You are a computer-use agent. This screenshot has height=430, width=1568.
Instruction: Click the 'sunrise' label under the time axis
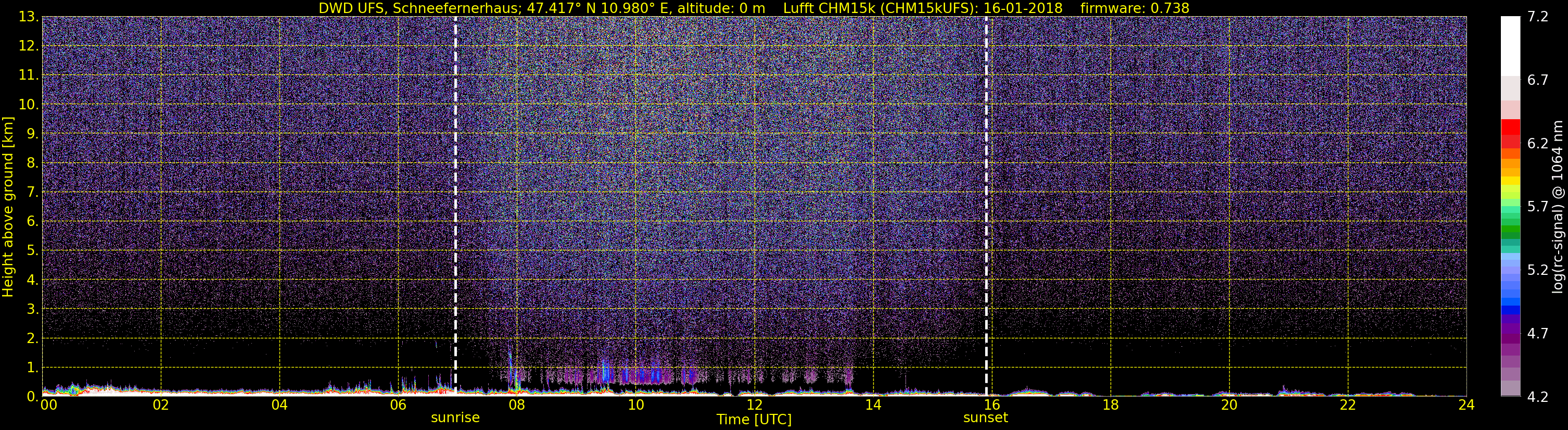click(455, 418)
